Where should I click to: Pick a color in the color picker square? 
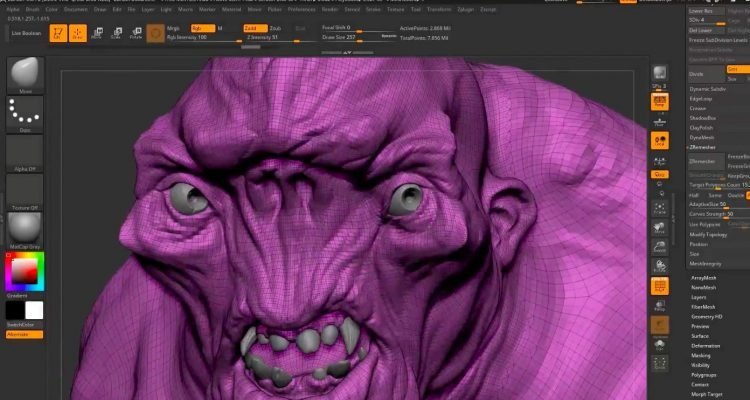(x=24, y=271)
